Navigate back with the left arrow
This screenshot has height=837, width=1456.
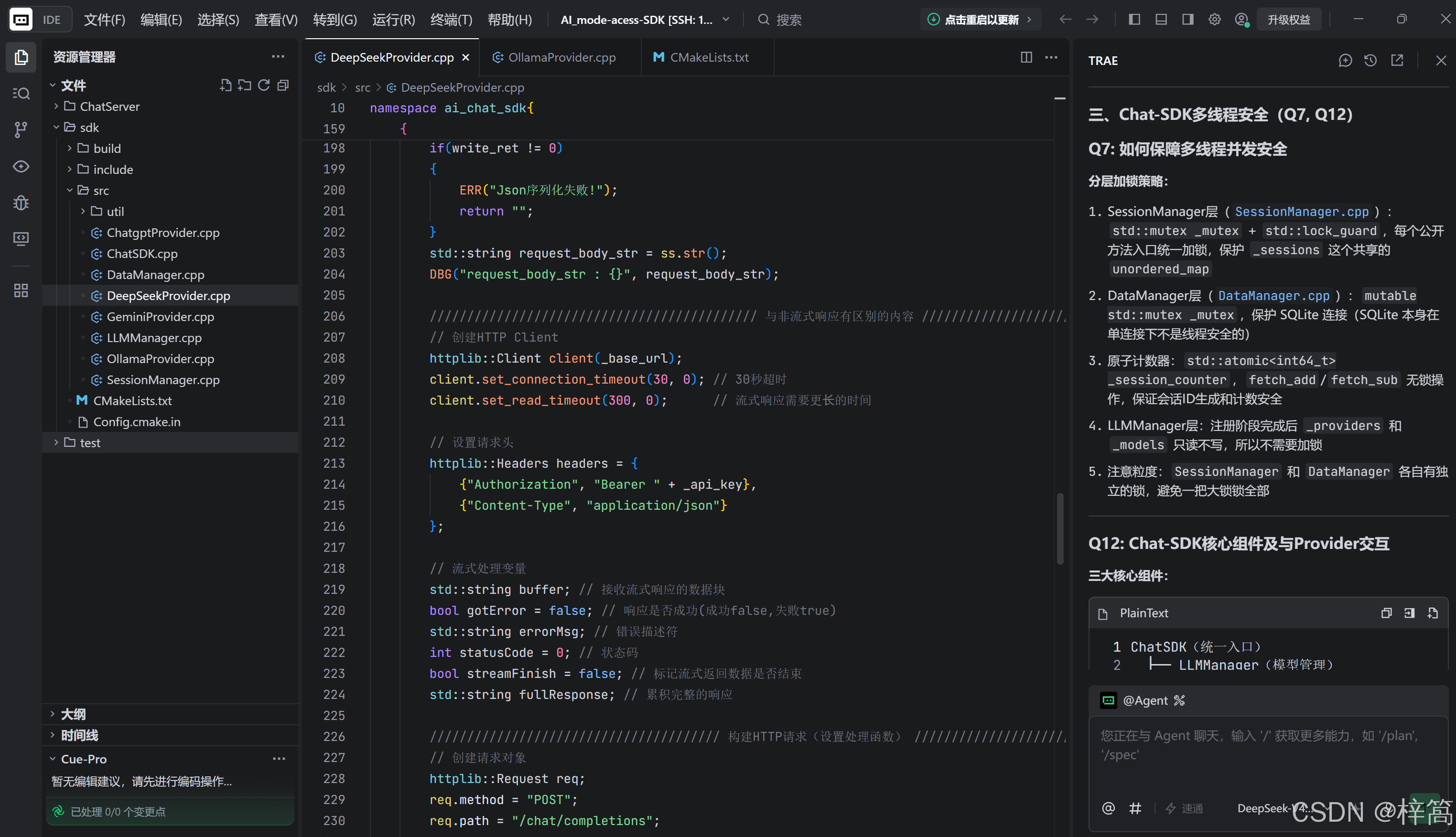(1065, 20)
